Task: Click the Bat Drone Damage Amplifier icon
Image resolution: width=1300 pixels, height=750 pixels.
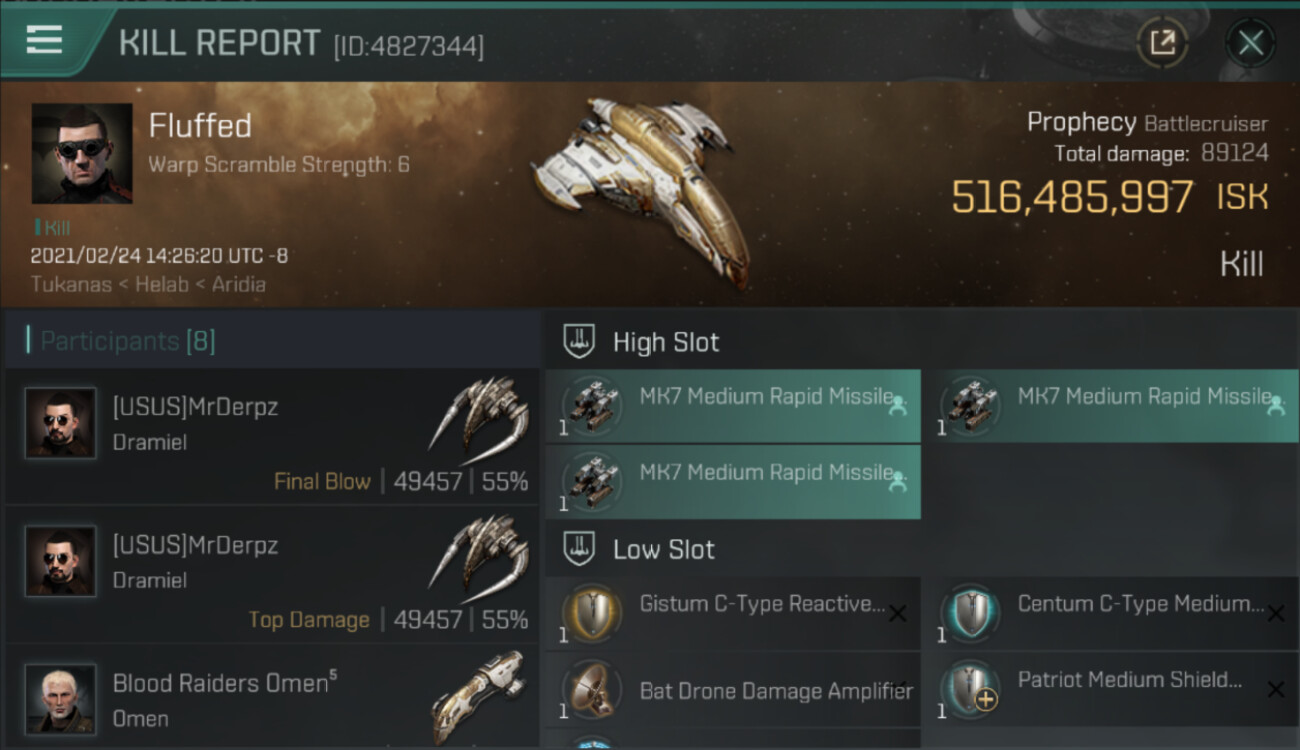Action: 593,692
